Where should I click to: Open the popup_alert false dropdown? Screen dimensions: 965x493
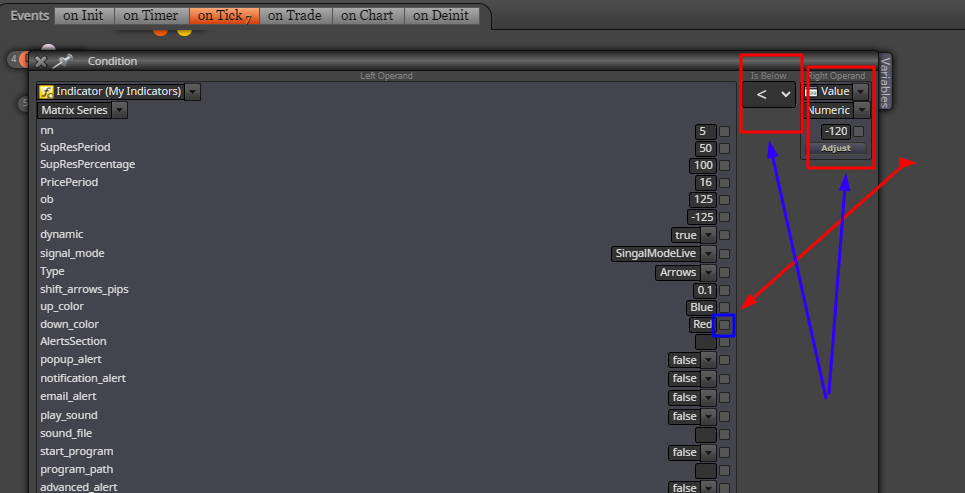pos(708,361)
